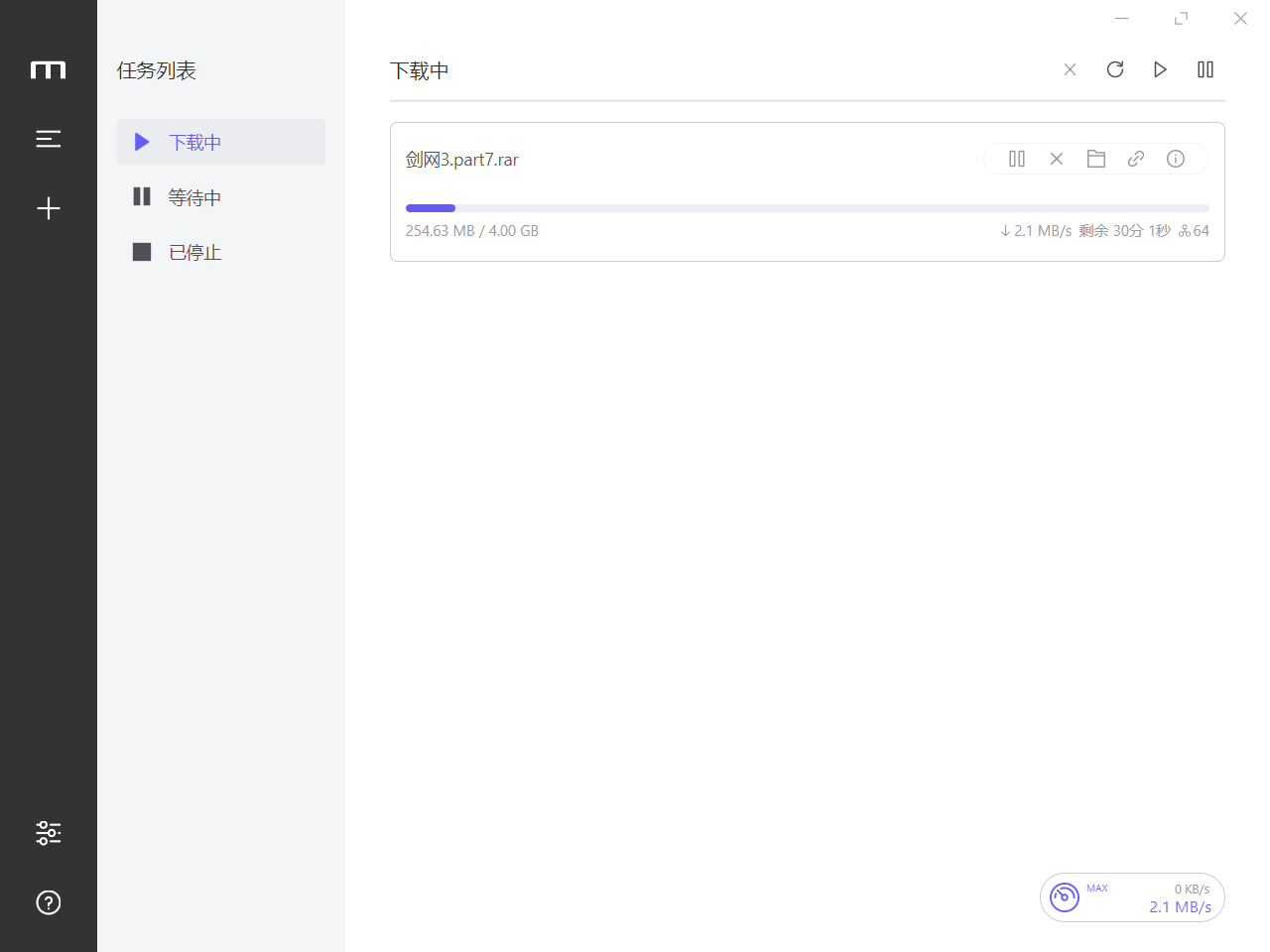Image resolution: width=1270 pixels, height=952 pixels.
Task: Click the 剑网3.part7.rar file name
Action: pos(462,160)
